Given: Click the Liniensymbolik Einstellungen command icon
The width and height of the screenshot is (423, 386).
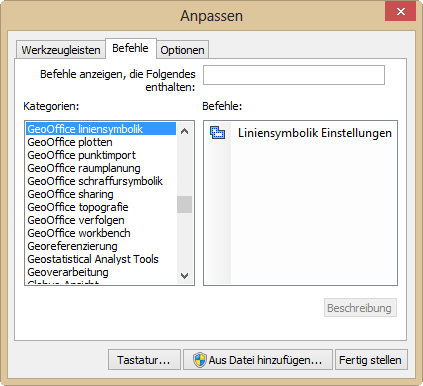Looking at the screenshot, I should 217,133.
